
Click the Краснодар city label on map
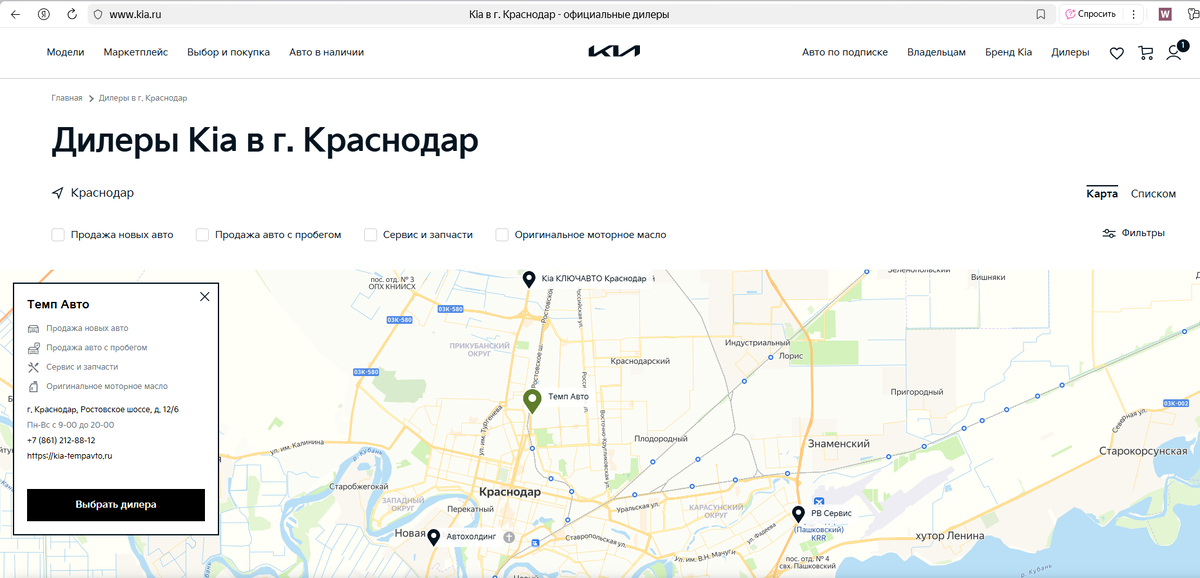pyautogui.click(x=510, y=492)
